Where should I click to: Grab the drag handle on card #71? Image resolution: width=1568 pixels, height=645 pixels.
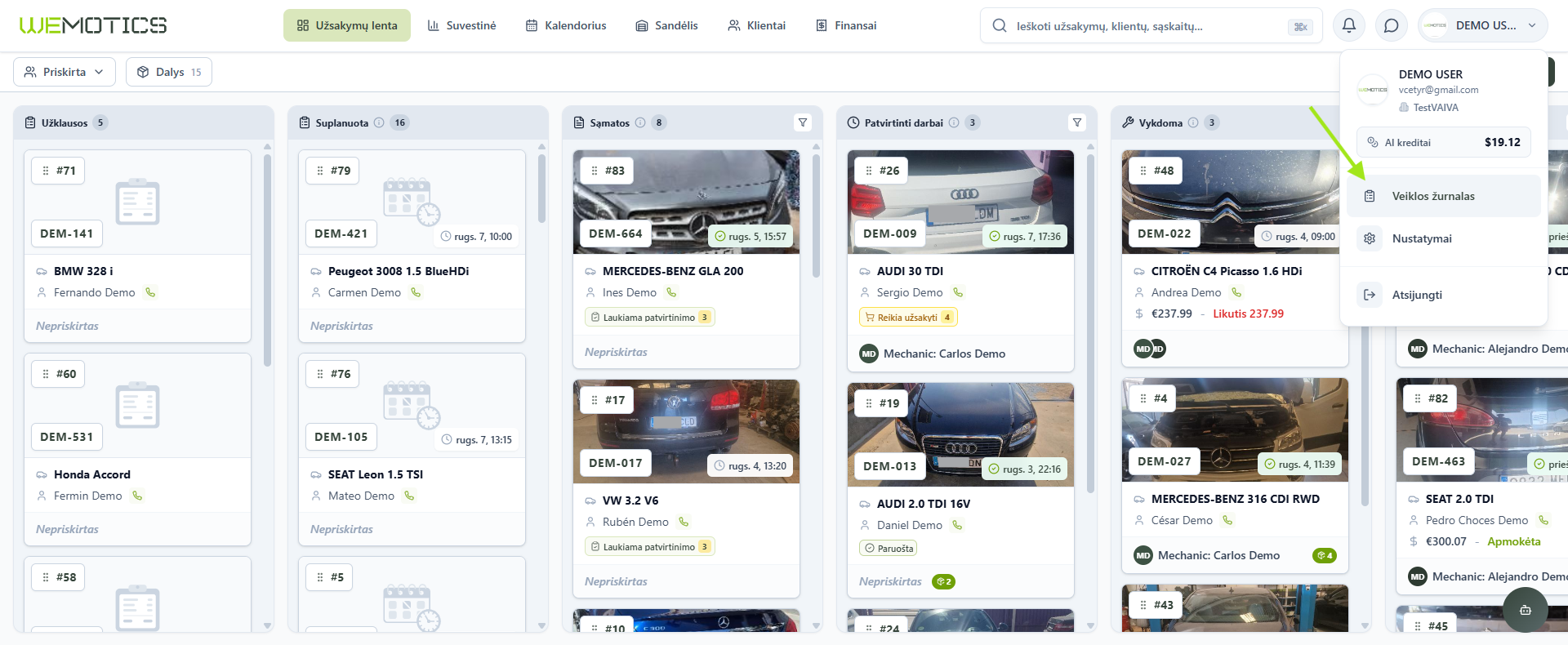(x=46, y=171)
